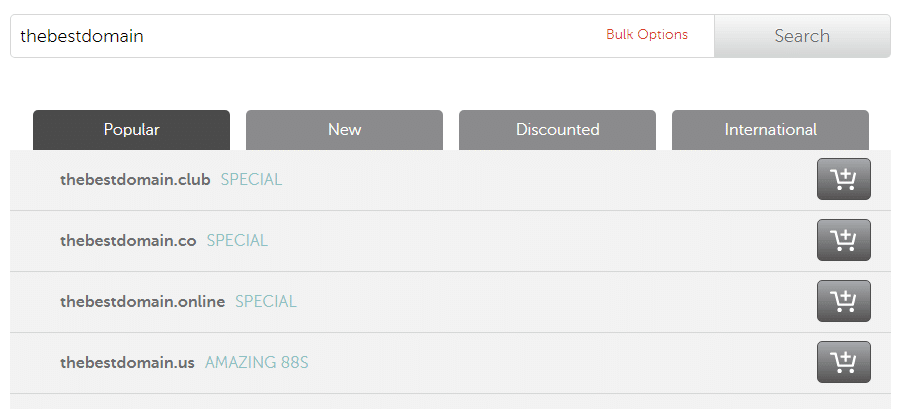The height and width of the screenshot is (409, 901).
Task: Add thebestdomain.club to cart
Action: click(844, 179)
